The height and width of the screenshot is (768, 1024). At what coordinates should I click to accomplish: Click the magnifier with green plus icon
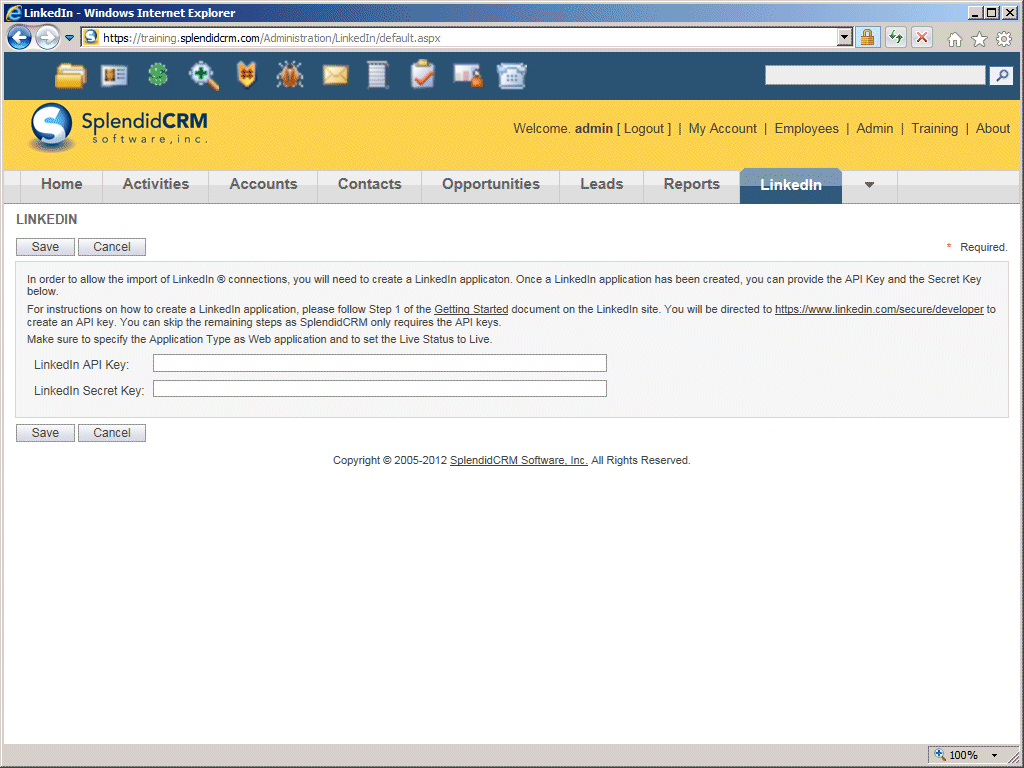(203, 75)
